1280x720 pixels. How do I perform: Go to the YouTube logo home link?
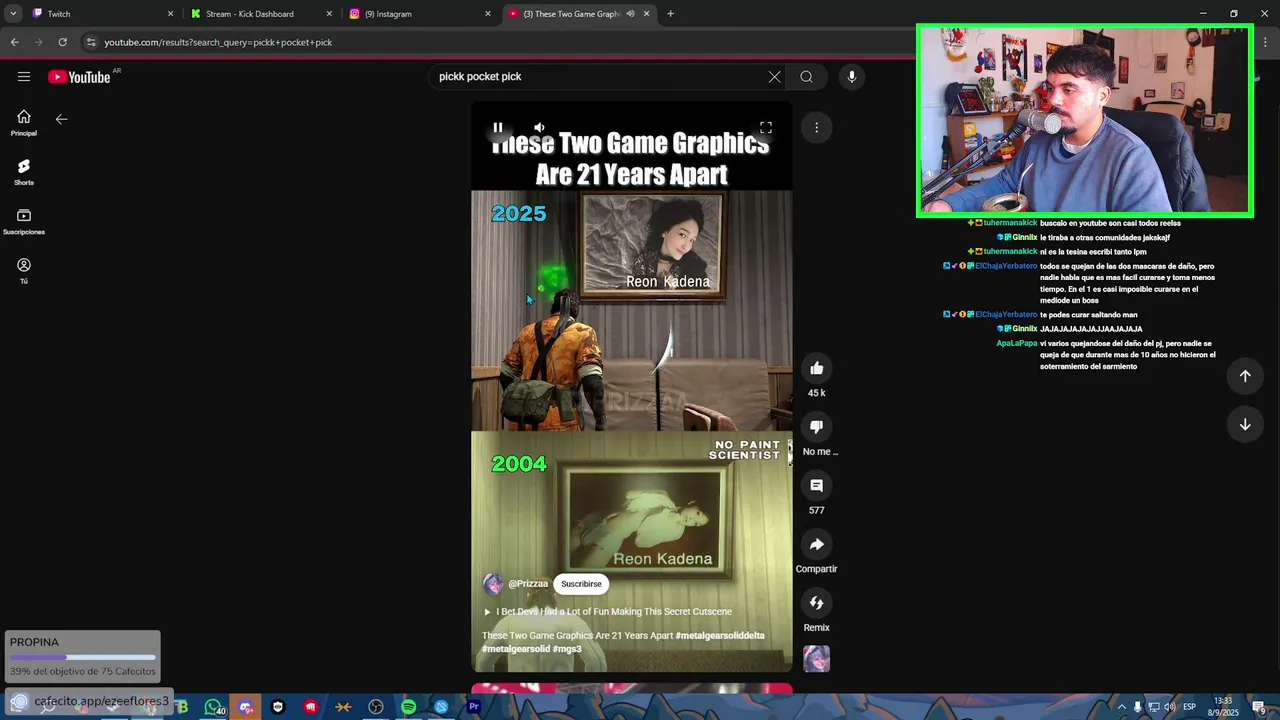click(x=79, y=77)
